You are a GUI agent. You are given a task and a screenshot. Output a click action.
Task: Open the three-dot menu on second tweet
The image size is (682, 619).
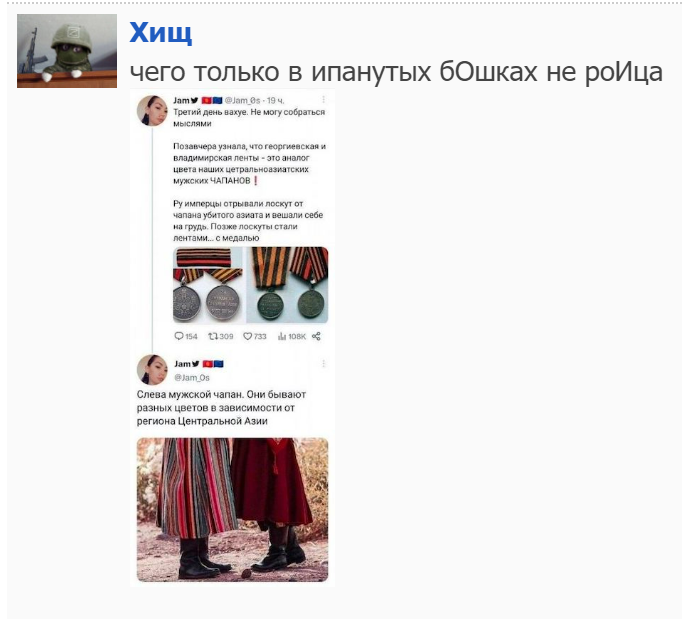point(324,364)
